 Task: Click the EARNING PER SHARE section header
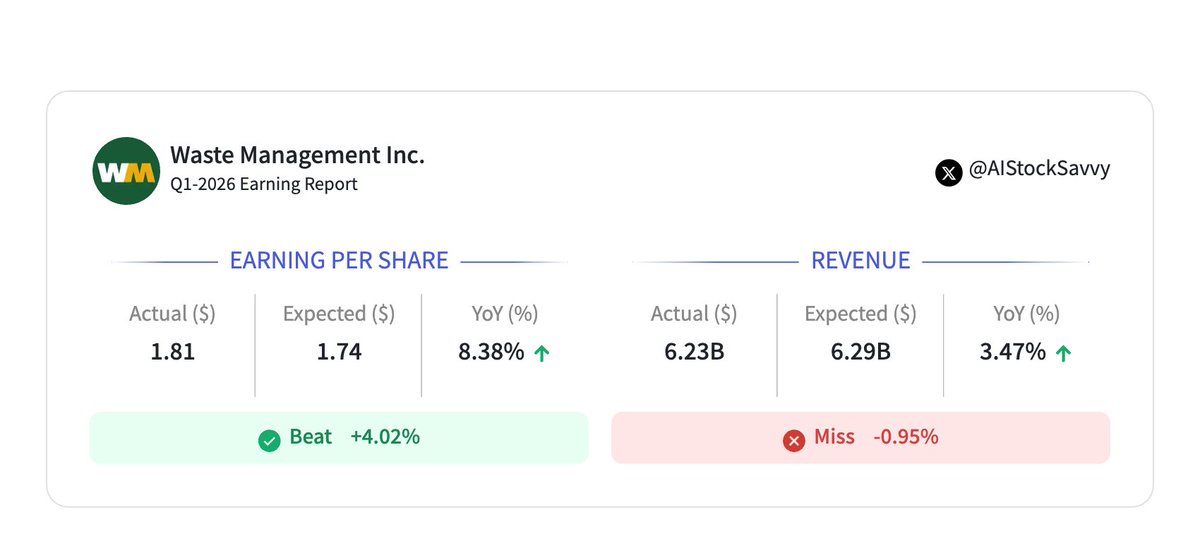339,261
